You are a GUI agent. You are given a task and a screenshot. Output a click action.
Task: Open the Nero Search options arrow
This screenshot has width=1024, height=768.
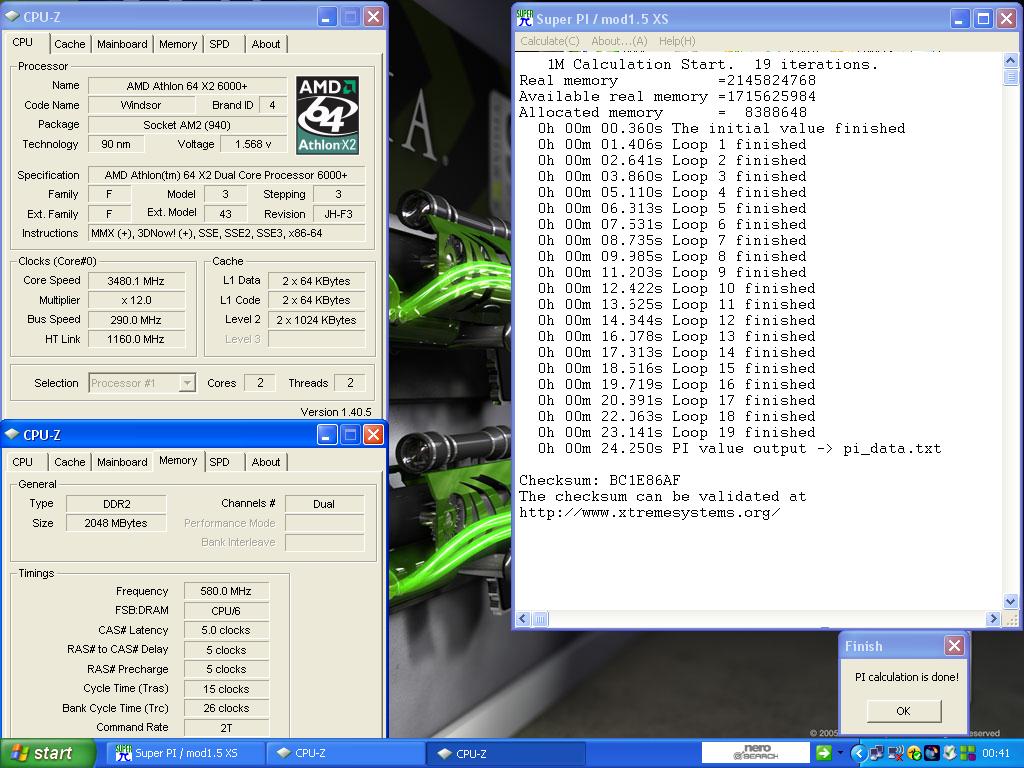click(x=840, y=753)
